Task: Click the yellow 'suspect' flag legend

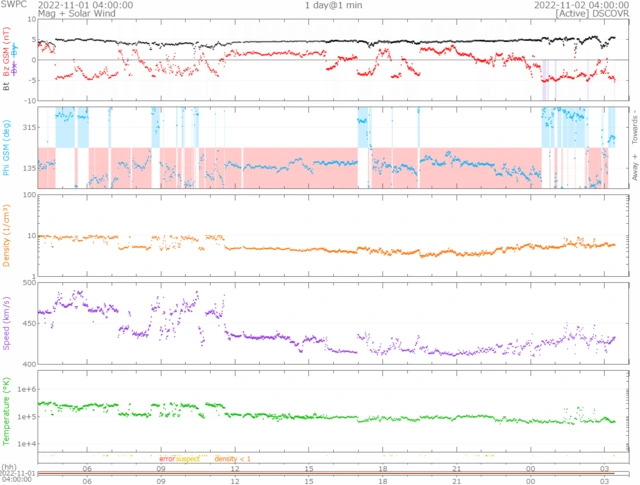Action: coord(190,457)
